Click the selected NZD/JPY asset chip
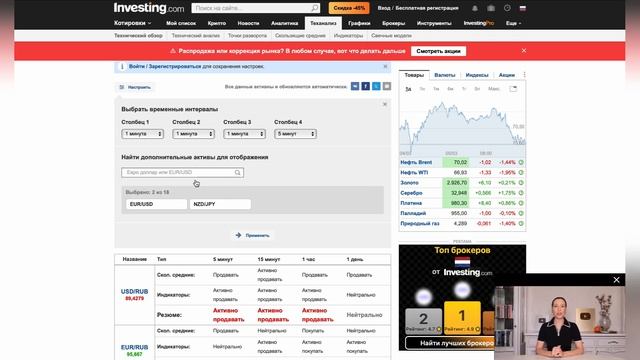Viewport: 640px width, 360px height. 220,204
